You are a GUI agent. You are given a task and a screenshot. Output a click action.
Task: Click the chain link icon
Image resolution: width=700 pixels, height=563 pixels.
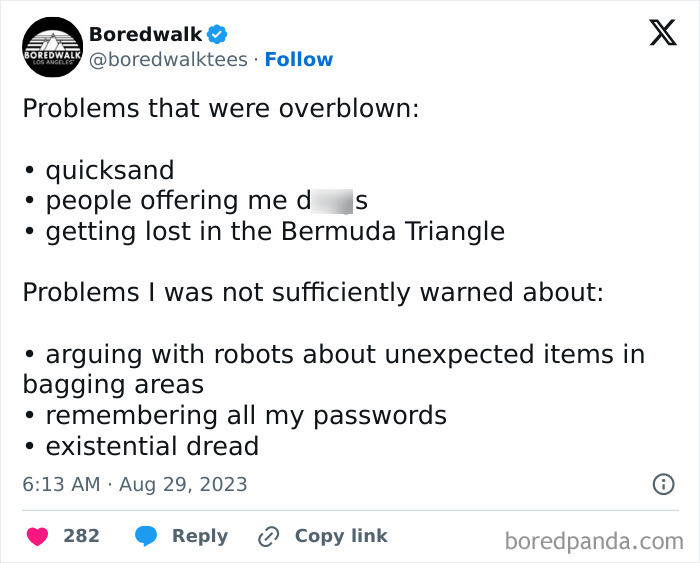[x=268, y=537]
